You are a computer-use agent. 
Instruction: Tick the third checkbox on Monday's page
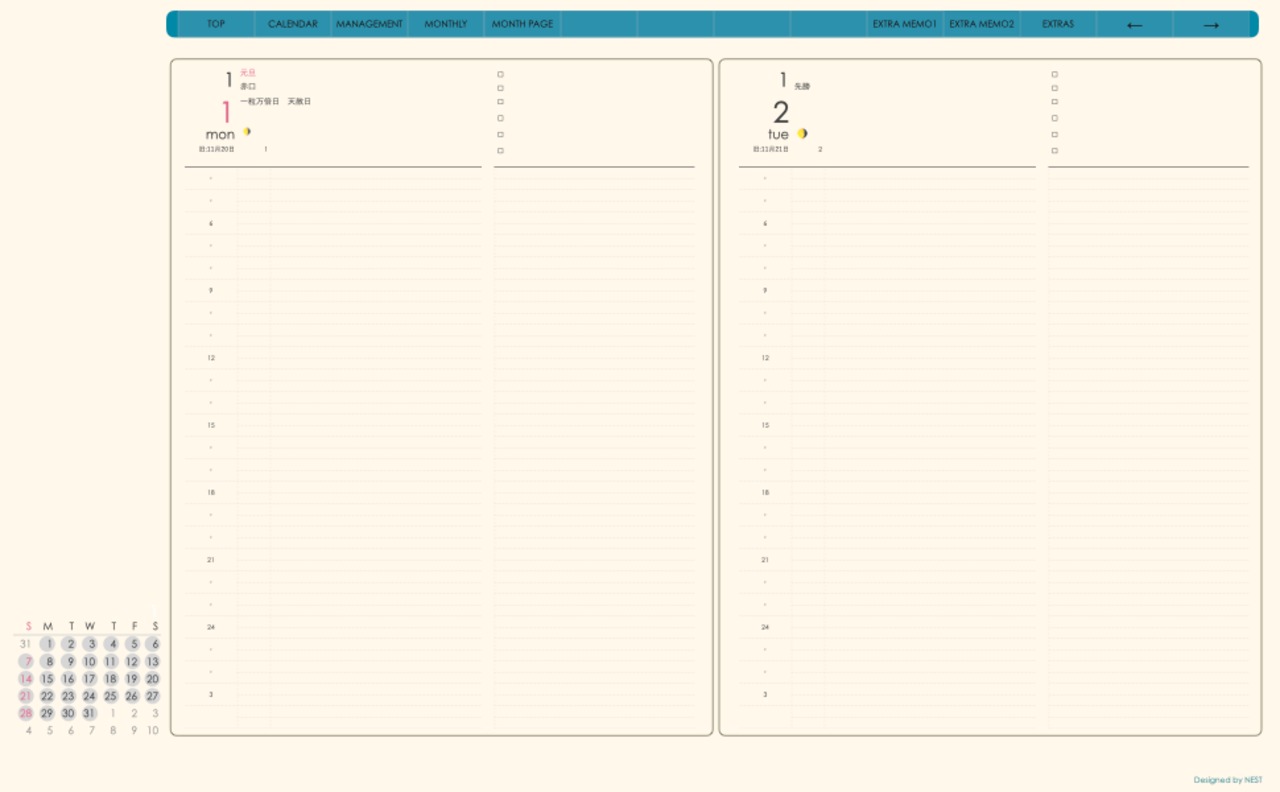click(500, 101)
